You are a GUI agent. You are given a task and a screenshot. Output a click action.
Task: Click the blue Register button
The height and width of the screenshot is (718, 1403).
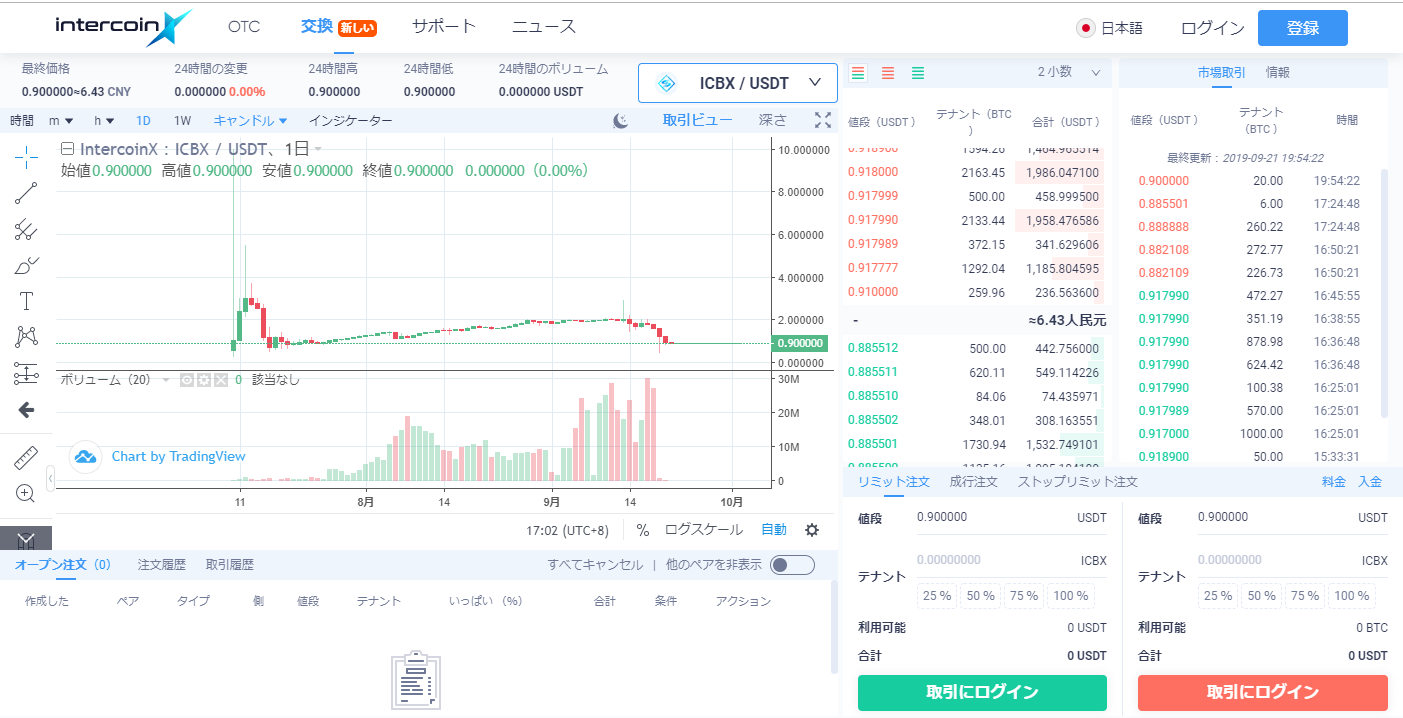click(1302, 28)
